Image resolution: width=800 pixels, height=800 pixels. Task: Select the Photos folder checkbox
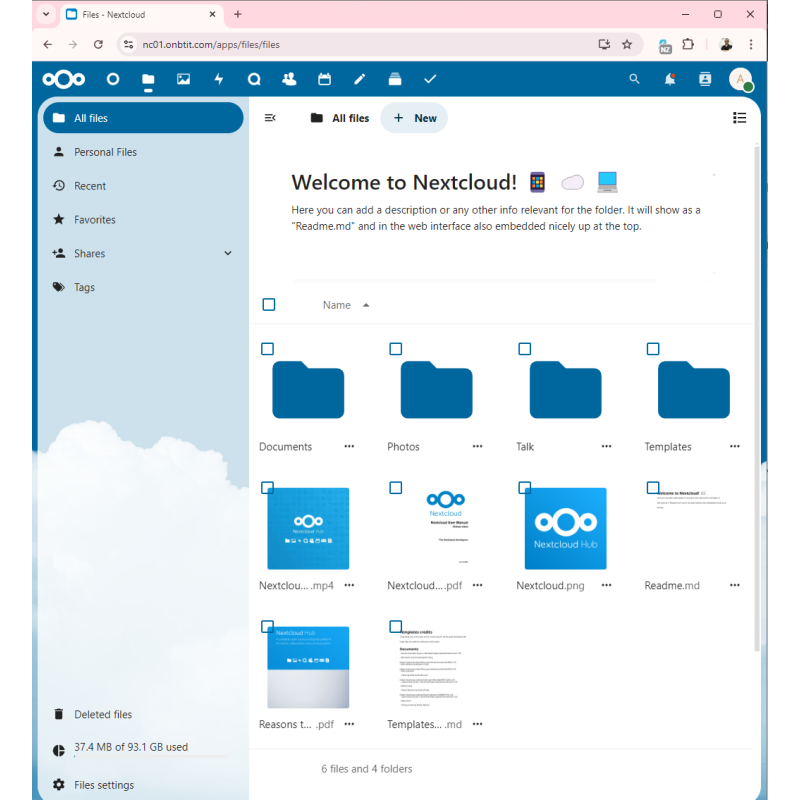click(x=395, y=349)
